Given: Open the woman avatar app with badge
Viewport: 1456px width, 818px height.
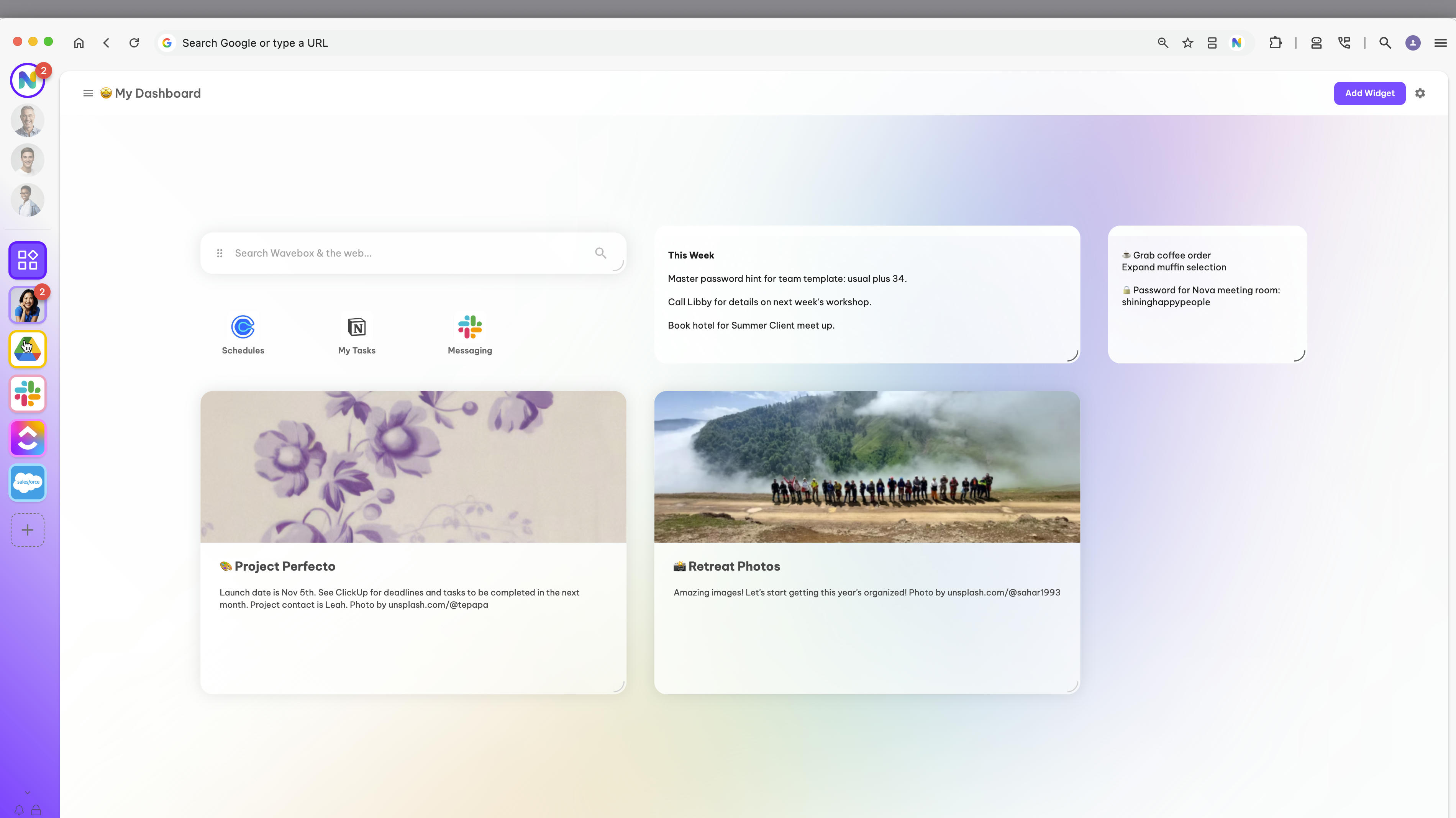Looking at the screenshot, I should click(28, 304).
